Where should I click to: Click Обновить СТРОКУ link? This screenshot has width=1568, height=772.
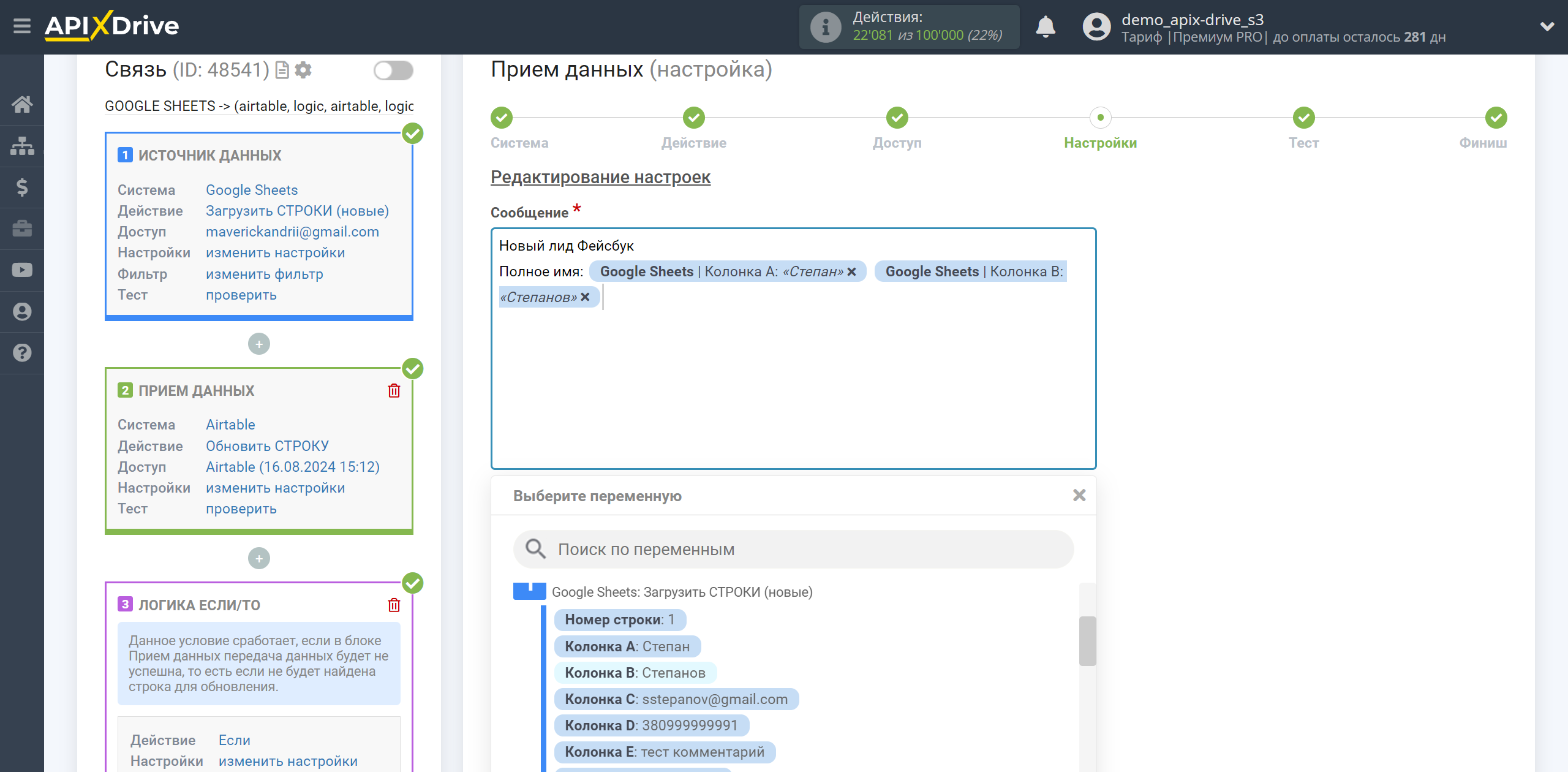coord(267,446)
